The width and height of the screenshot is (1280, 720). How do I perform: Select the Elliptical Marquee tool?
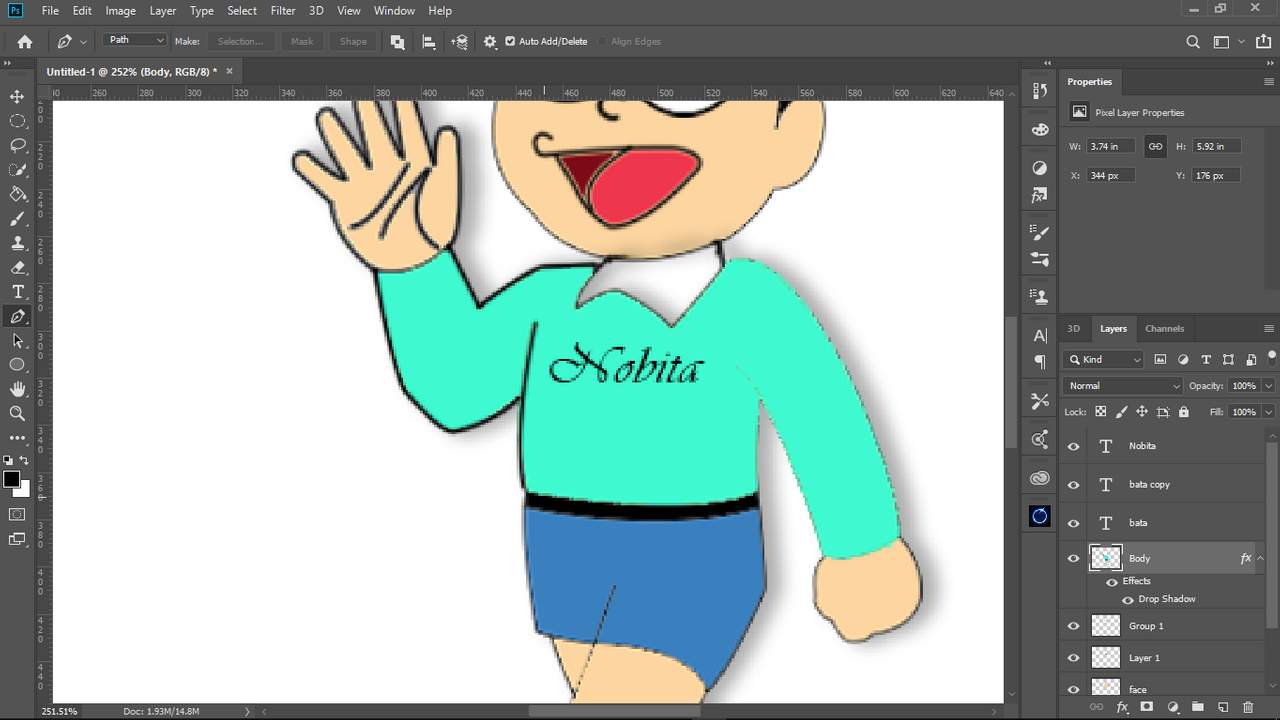tap(17, 121)
